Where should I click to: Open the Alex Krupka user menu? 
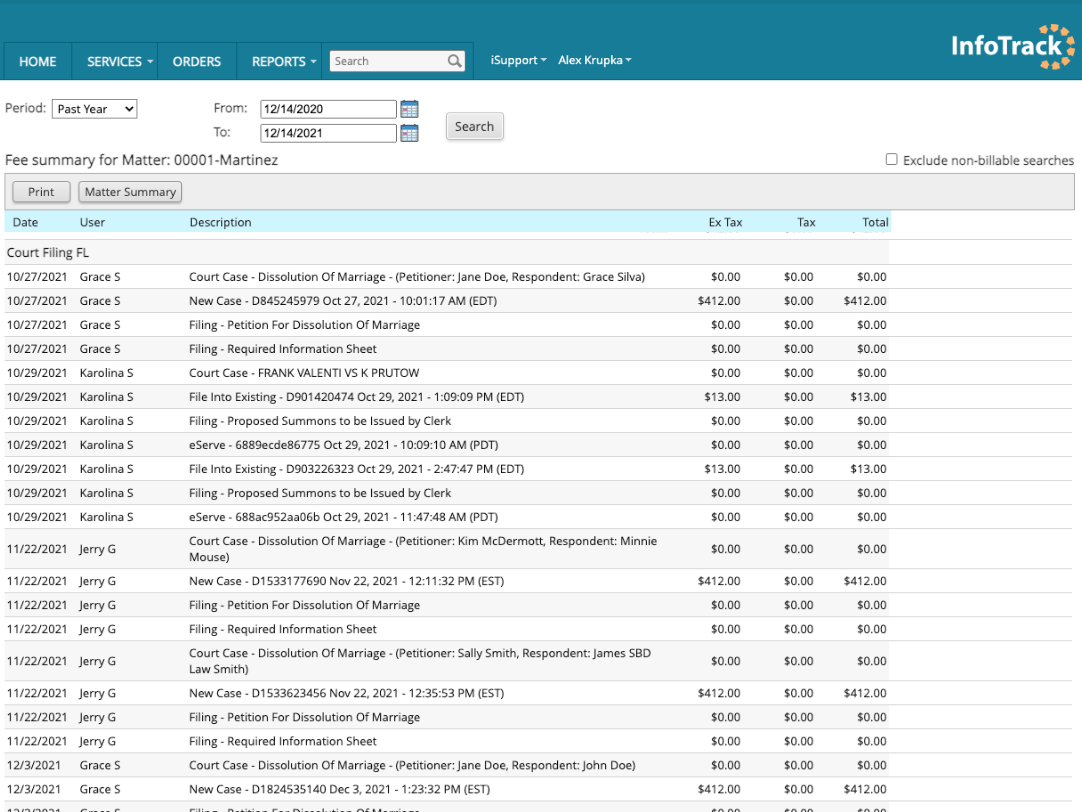595,61
